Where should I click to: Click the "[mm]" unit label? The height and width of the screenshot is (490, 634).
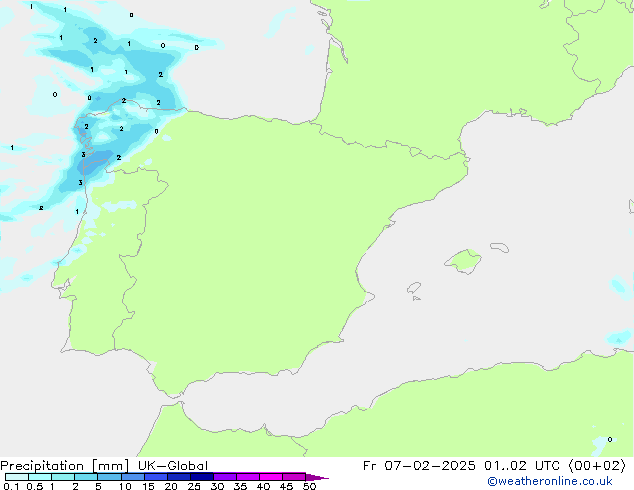coord(111,466)
